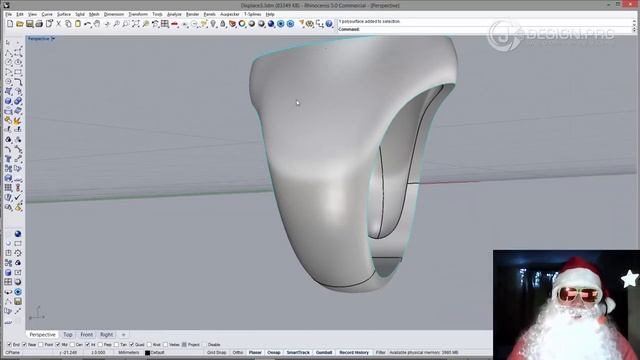Screen dimensions: 640x360
Task: Open the Transform menu
Action: tap(138, 14)
